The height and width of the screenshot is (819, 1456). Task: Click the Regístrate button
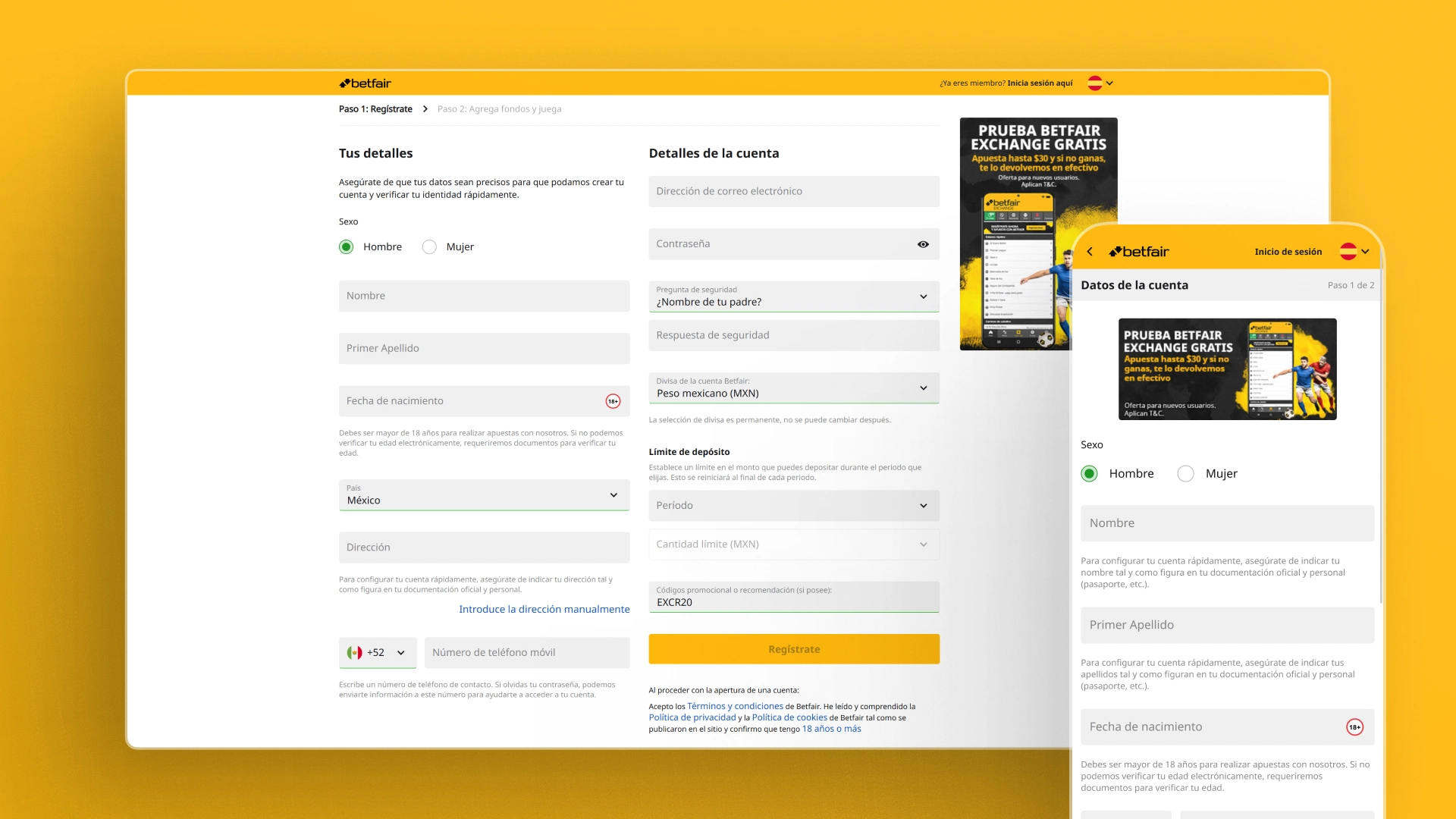tap(794, 649)
